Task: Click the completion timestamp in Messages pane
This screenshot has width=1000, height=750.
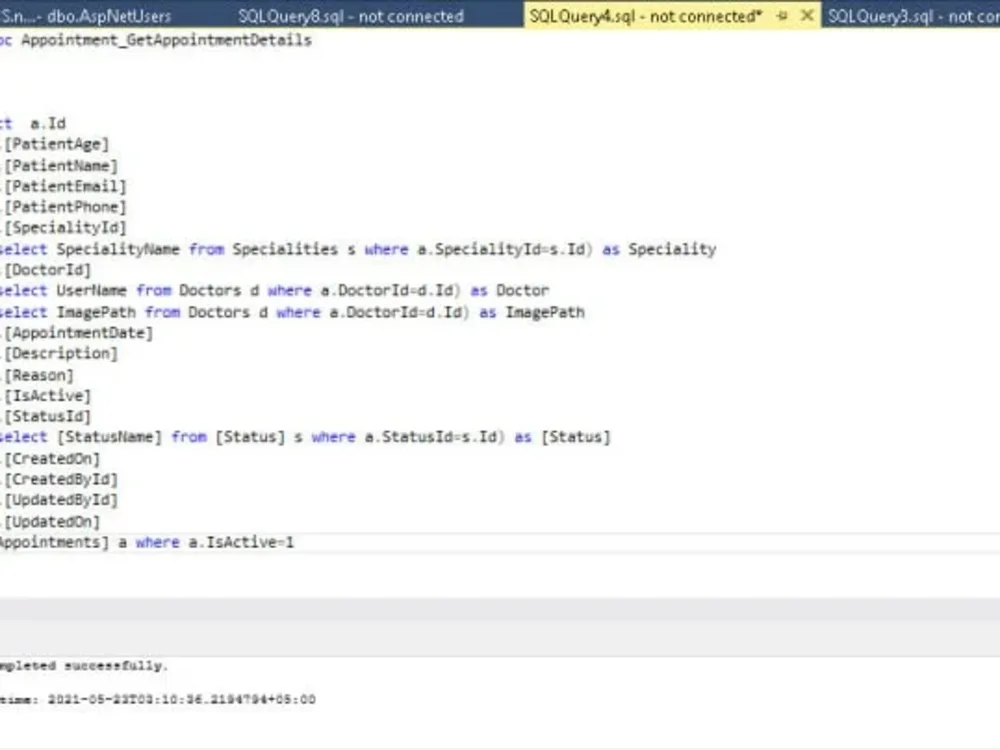Action: (x=160, y=699)
